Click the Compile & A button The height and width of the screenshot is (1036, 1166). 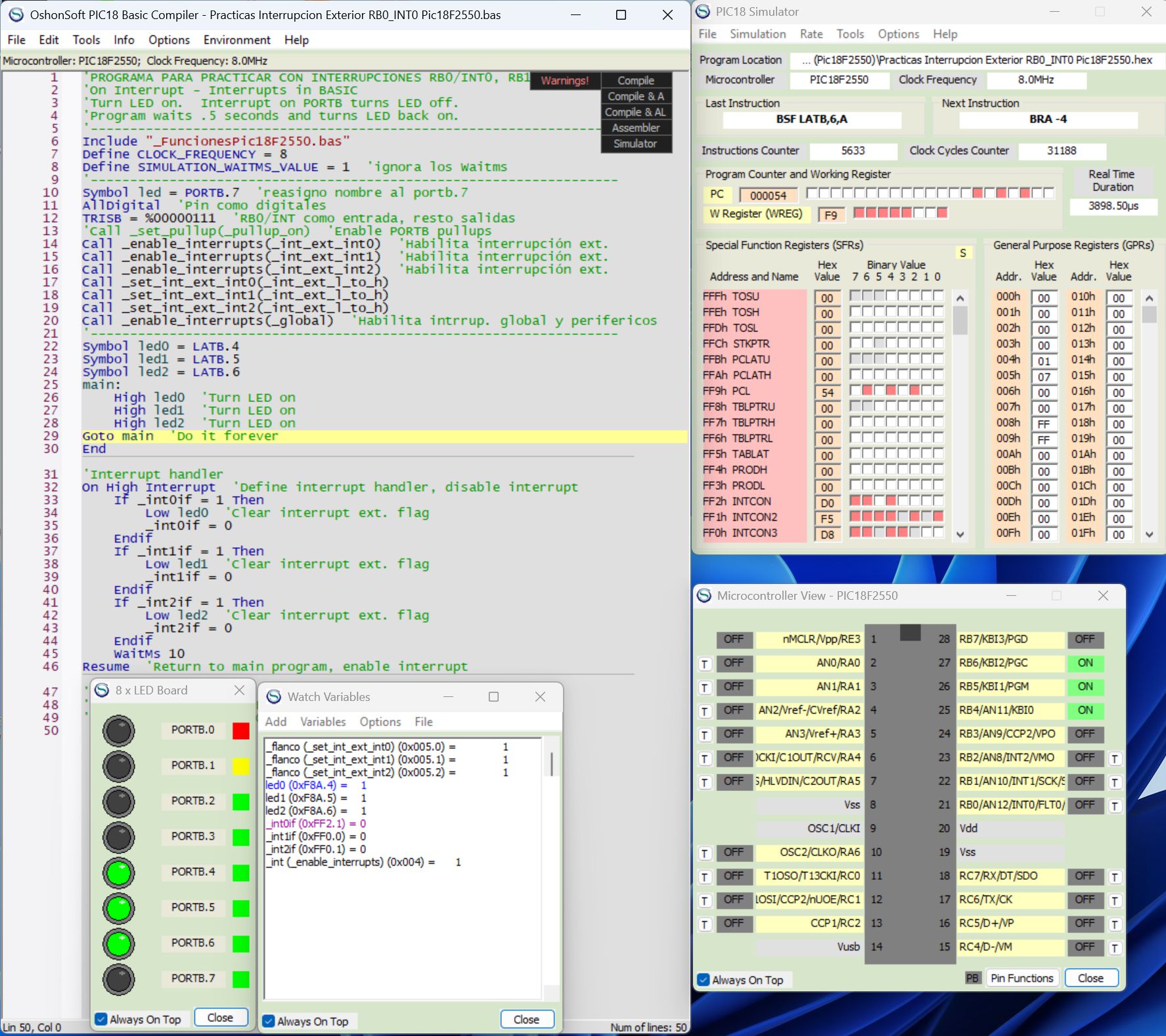[636, 97]
